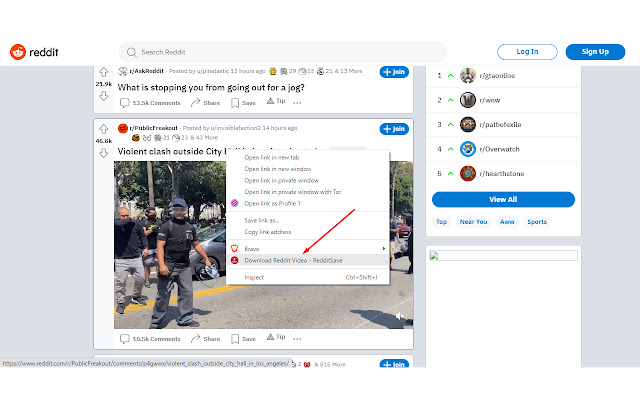Share the PublicFreakout post

[x=206, y=339]
